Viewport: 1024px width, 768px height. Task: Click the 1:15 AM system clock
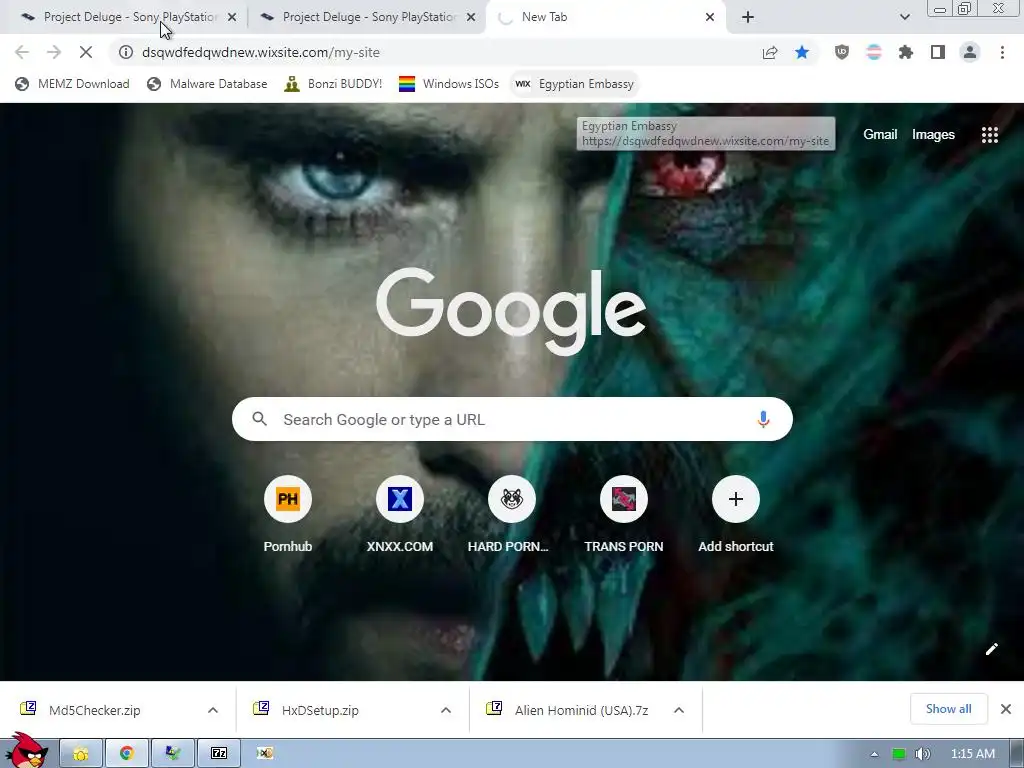click(972, 754)
